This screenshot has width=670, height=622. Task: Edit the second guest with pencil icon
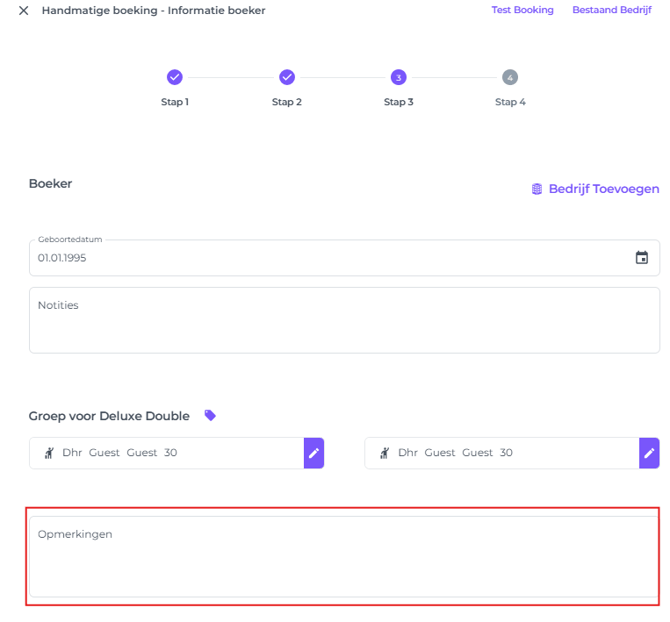(x=649, y=453)
